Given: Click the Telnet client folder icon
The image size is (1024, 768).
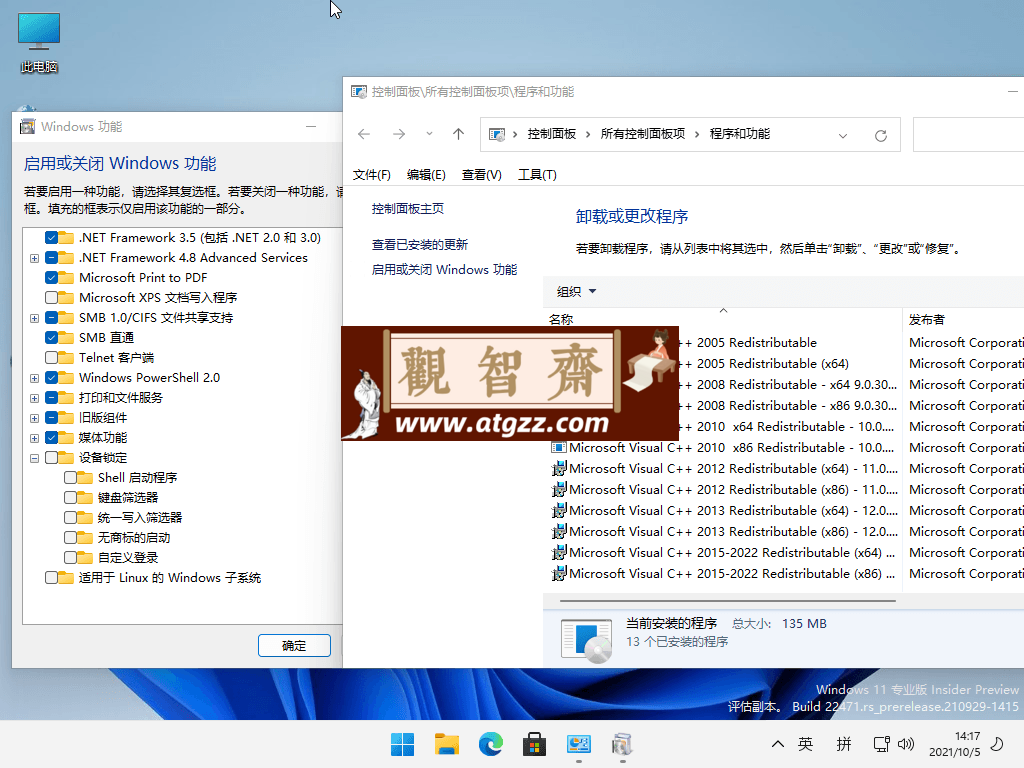Looking at the screenshot, I should click(65, 357).
